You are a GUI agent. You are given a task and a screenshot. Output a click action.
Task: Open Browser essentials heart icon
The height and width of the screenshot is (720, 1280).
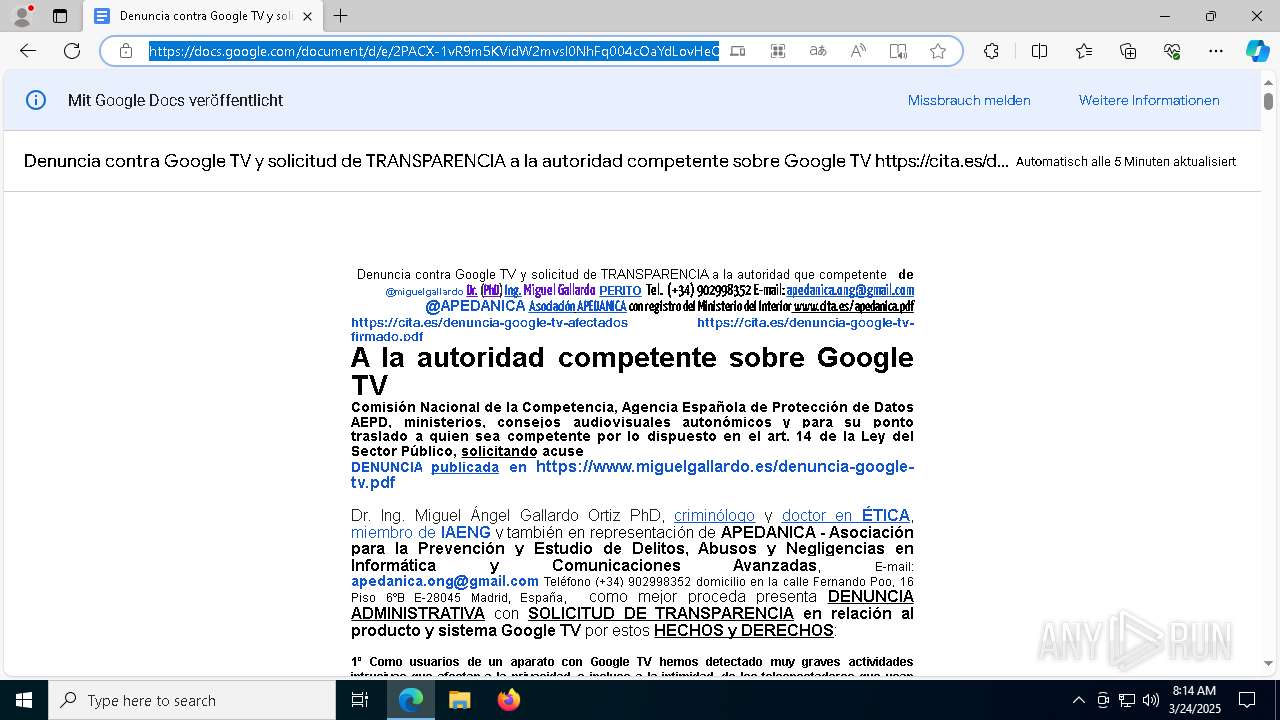[1172, 51]
